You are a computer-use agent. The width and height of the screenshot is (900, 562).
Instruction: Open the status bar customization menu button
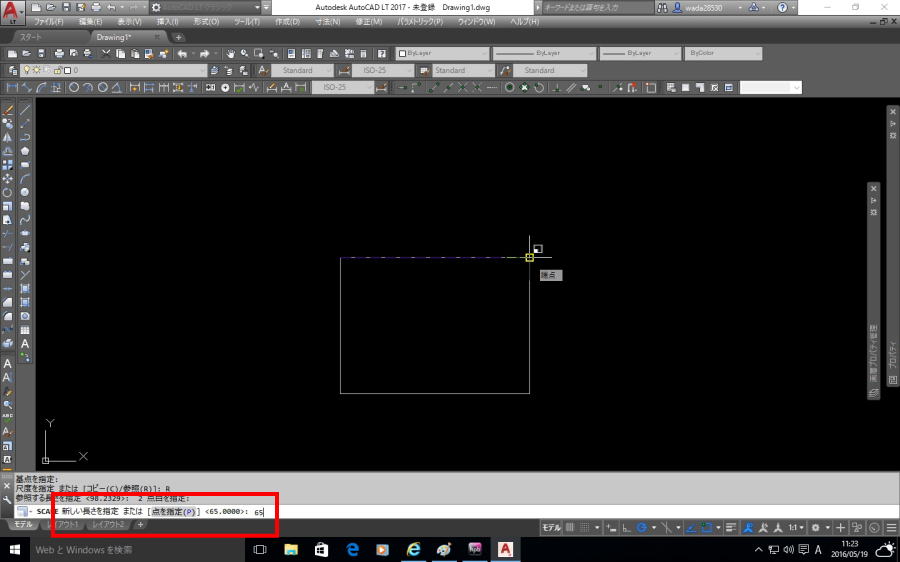891,527
